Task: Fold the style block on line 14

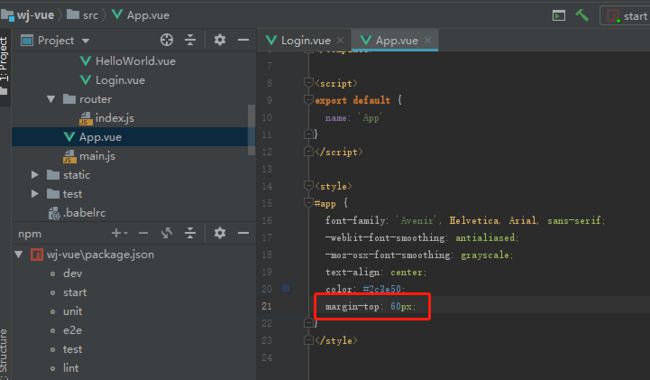Action: (308, 185)
